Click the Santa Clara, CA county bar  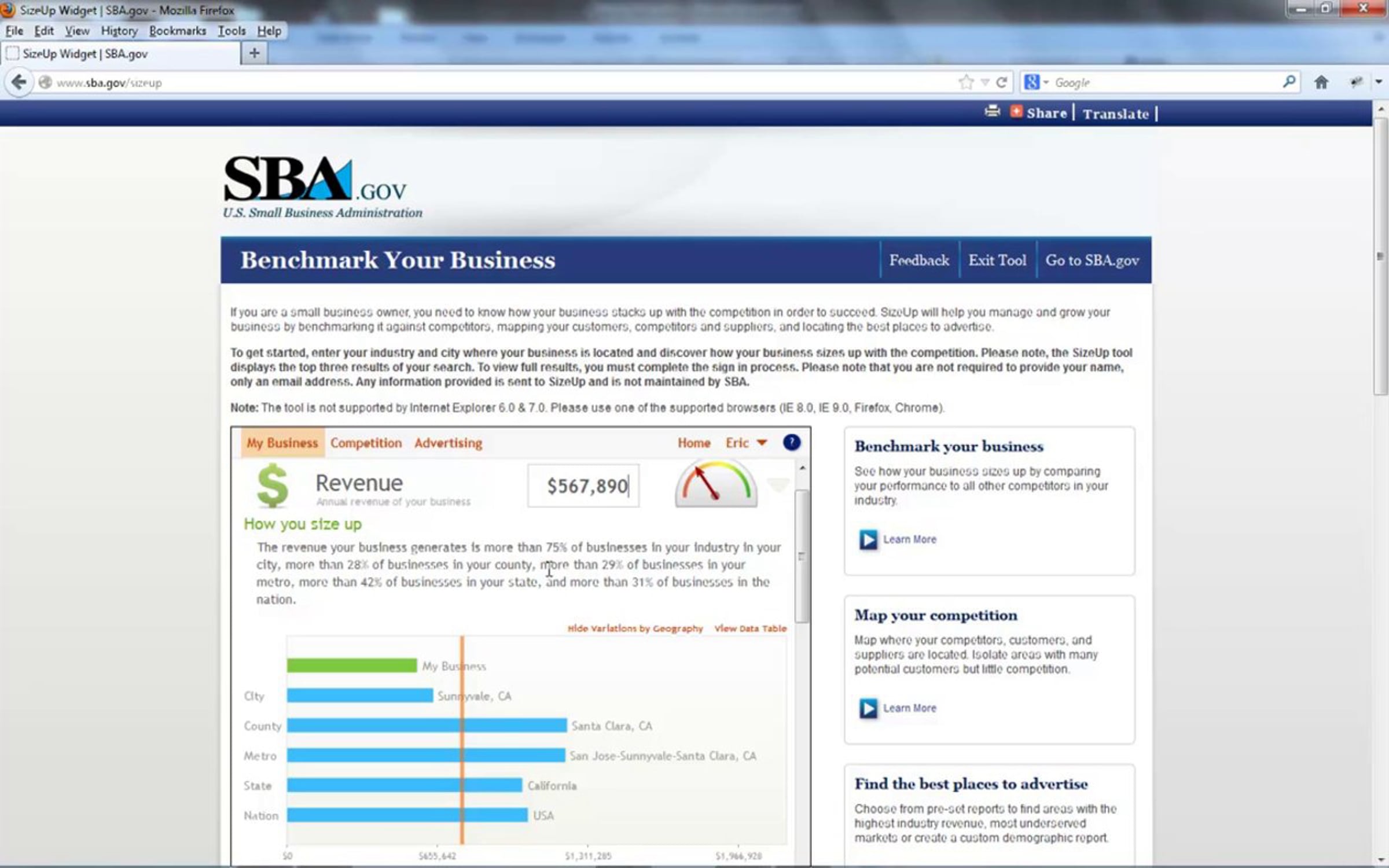pos(427,726)
